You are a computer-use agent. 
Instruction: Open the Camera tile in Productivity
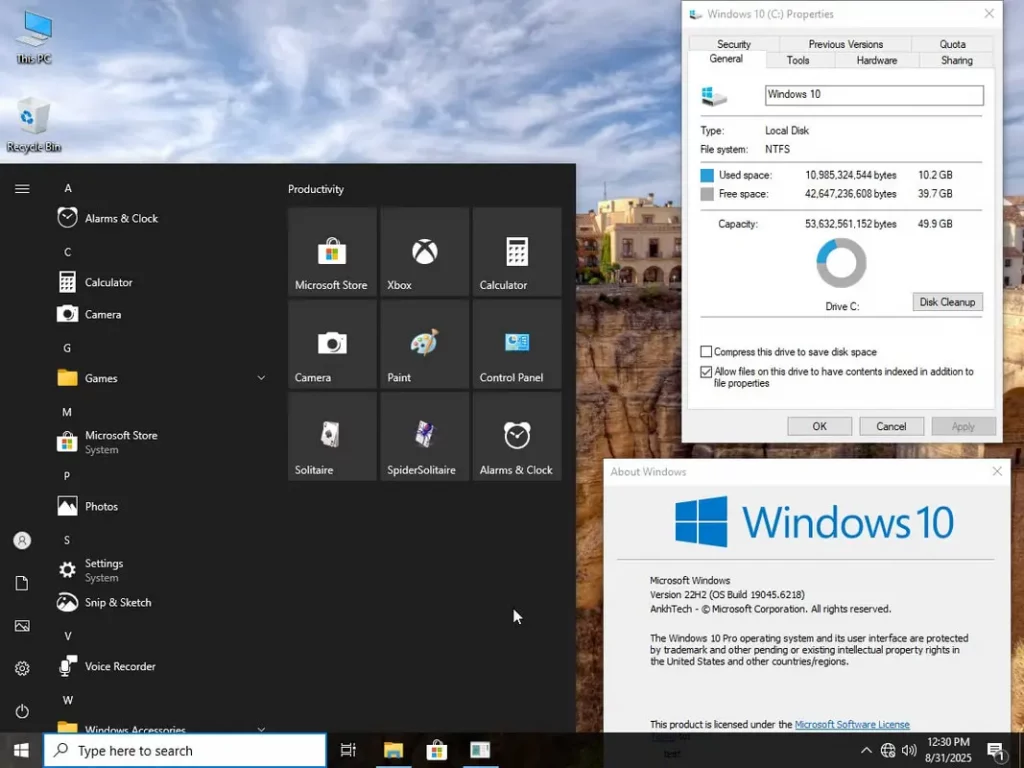point(332,344)
